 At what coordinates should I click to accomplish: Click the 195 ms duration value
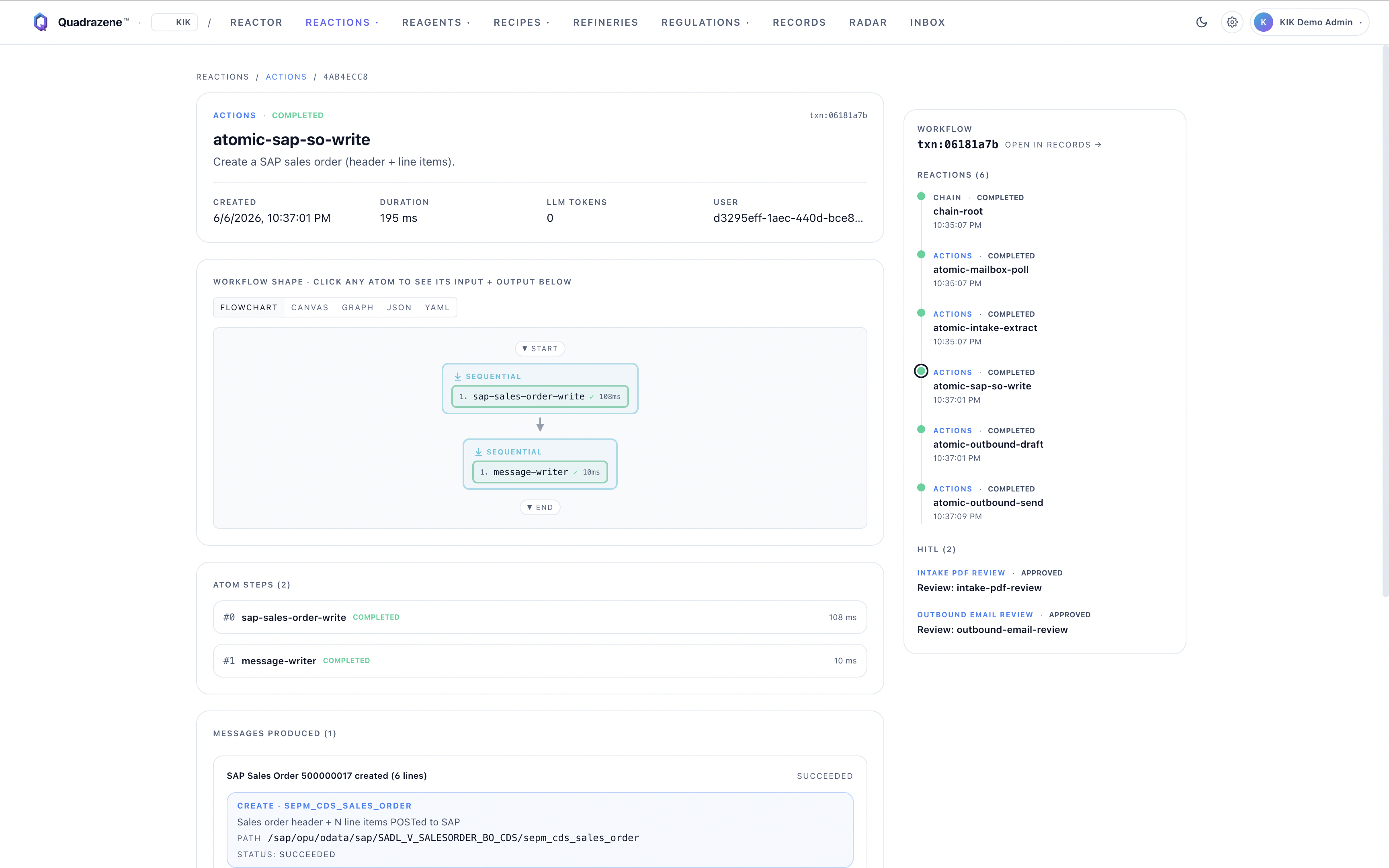pos(398,218)
